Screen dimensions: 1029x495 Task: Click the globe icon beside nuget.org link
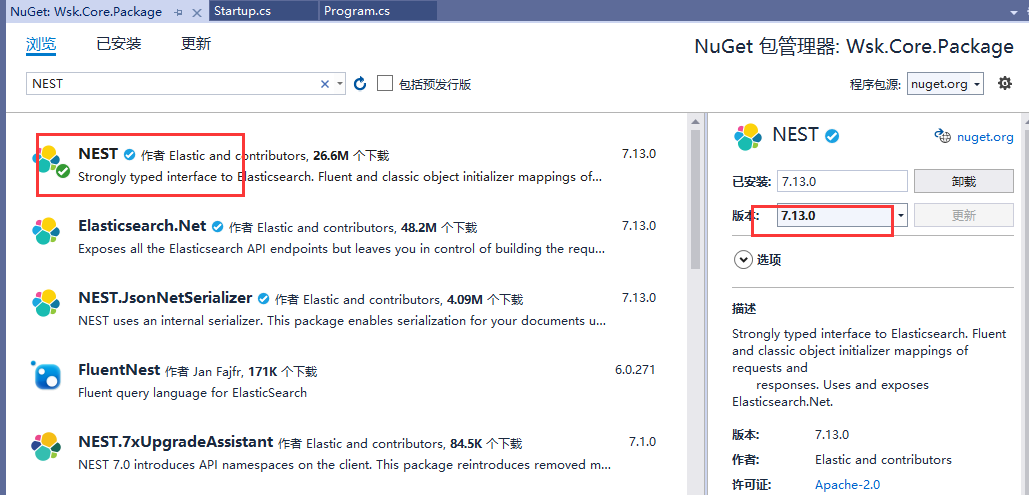[942, 137]
